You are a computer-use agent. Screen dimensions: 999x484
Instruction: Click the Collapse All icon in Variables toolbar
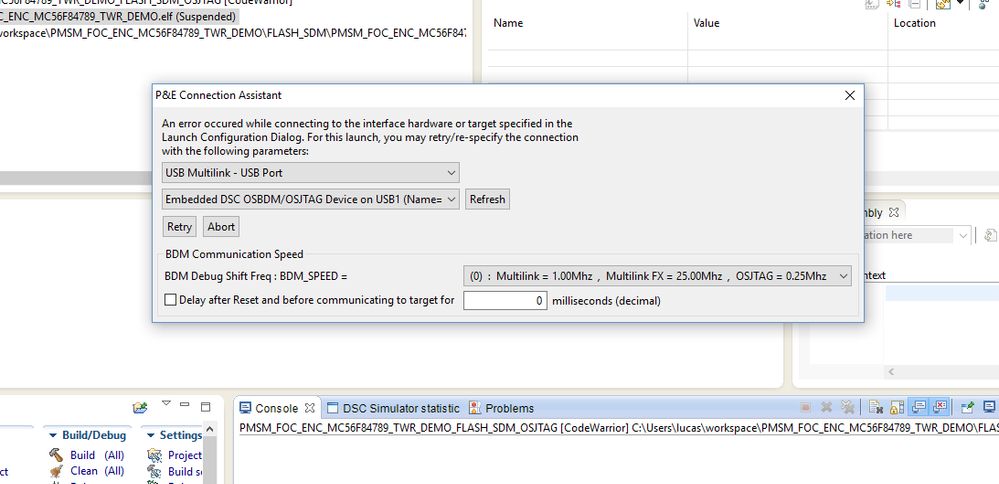pos(914,3)
